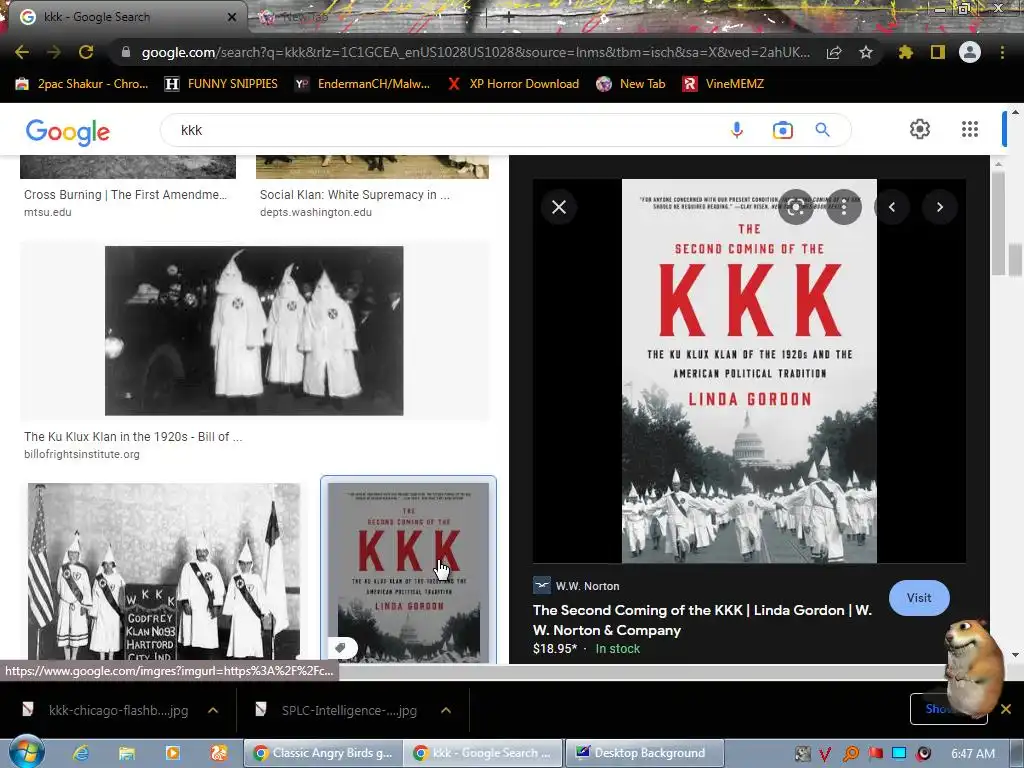Screen dimensions: 1024x768
Task: Open New Tab bookmark
Action: coord(631,84)
